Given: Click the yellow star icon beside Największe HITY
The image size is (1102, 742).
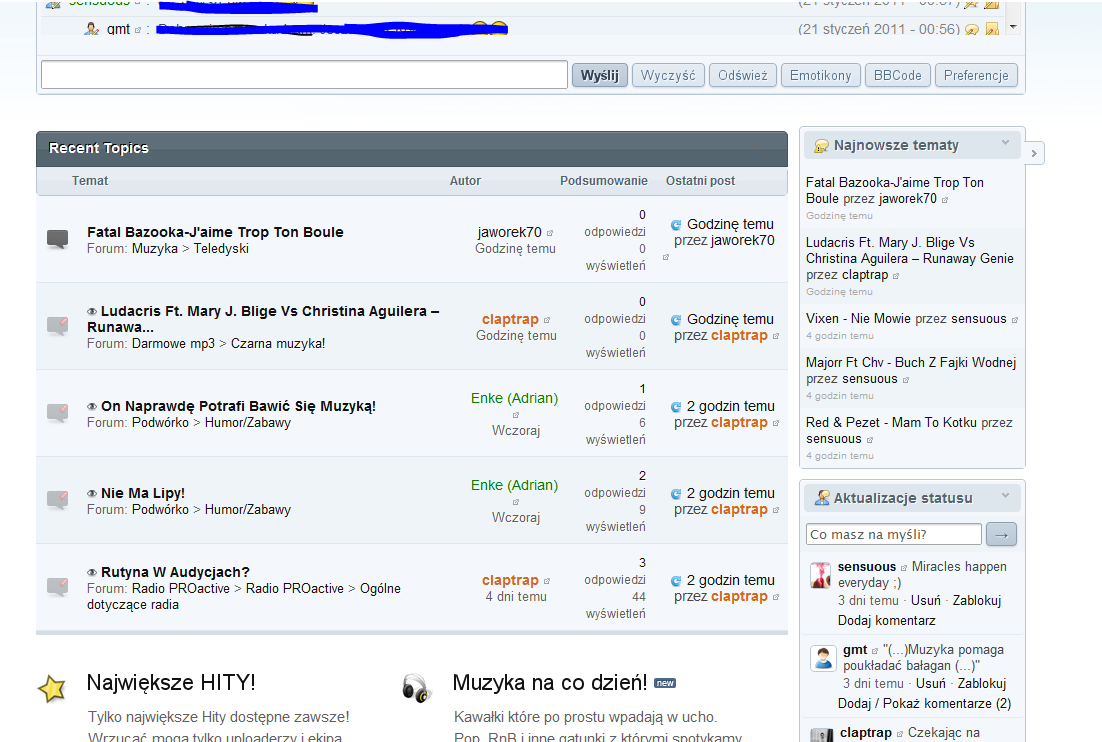Looking at the screenshot, I should tap(52, 688).
